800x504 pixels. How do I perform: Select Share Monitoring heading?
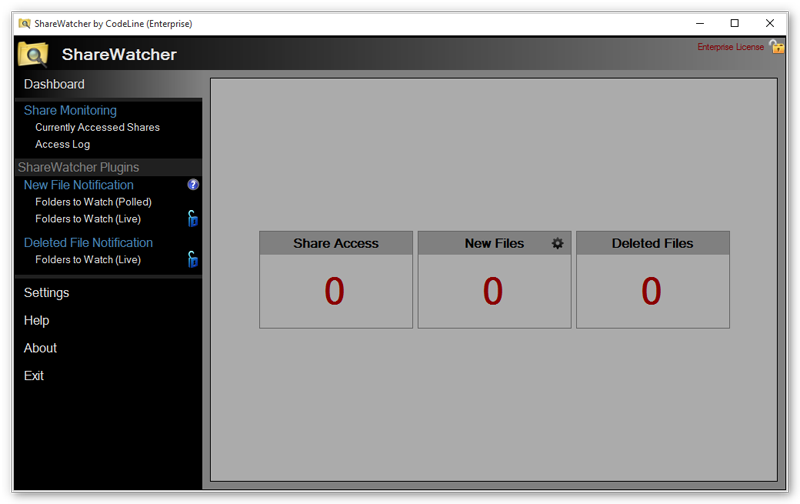(x=70, y=110)
